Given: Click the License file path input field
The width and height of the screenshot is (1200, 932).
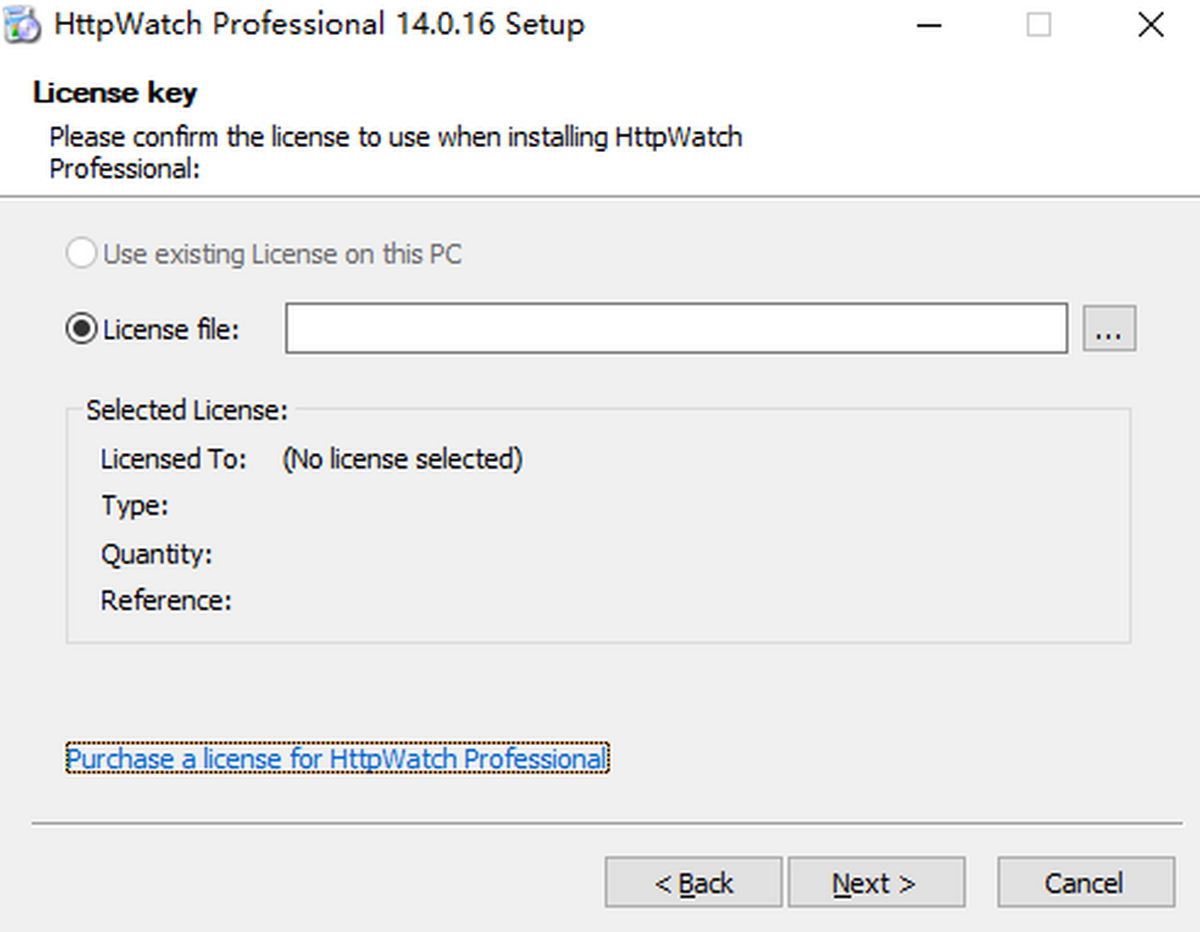Looking at the screenshot, I should tap(676, 328).
